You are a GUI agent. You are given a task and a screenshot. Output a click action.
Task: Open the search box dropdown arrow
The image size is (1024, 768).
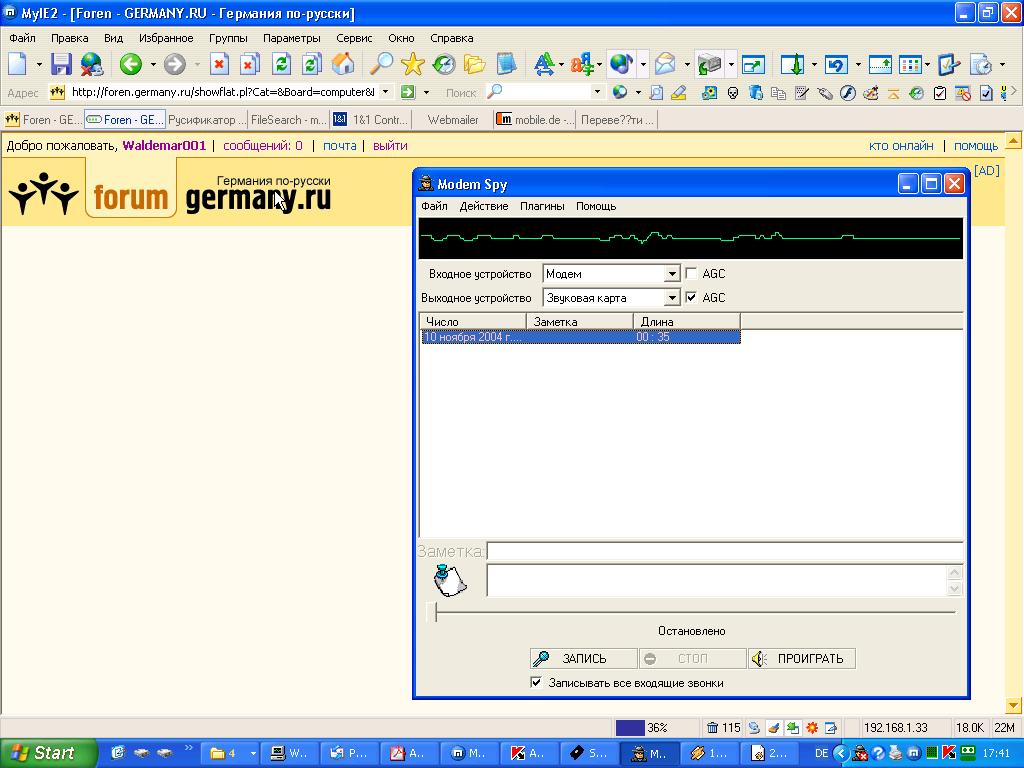click(x=597, y=92)
